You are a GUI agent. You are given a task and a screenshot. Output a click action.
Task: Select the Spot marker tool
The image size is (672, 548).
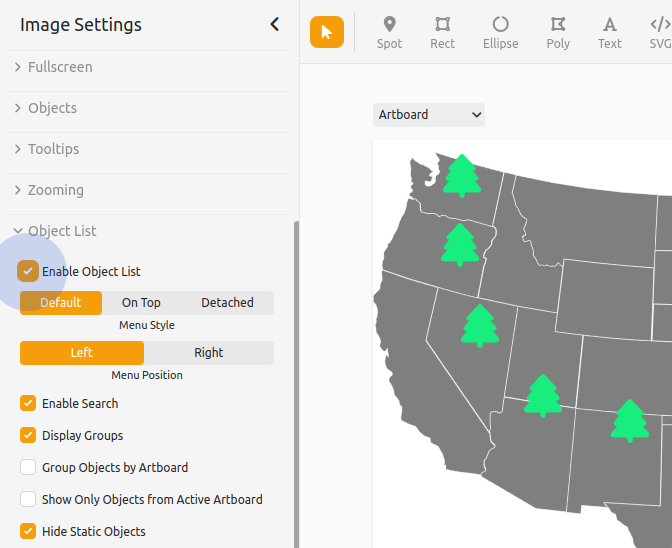coord(389,32)
